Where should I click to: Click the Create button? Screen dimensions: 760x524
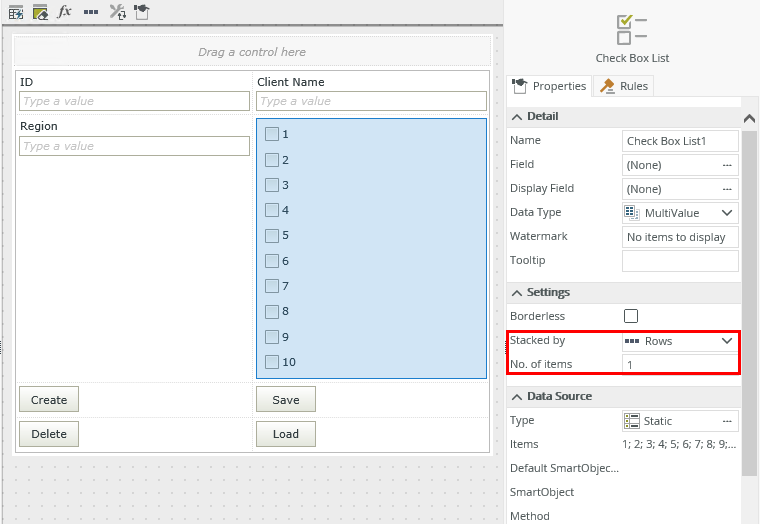pos(49,400)
